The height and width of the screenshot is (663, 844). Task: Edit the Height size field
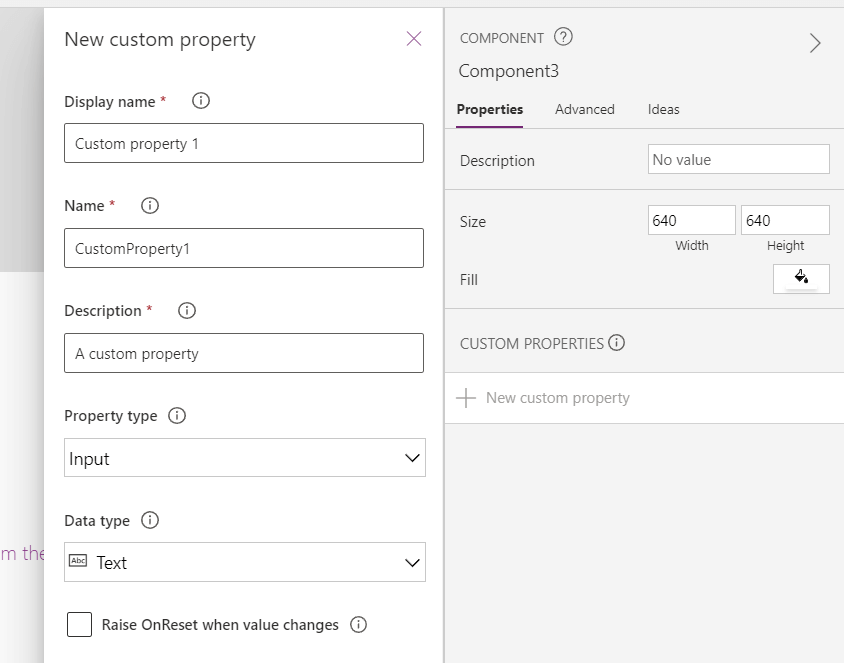coord(785,220)
